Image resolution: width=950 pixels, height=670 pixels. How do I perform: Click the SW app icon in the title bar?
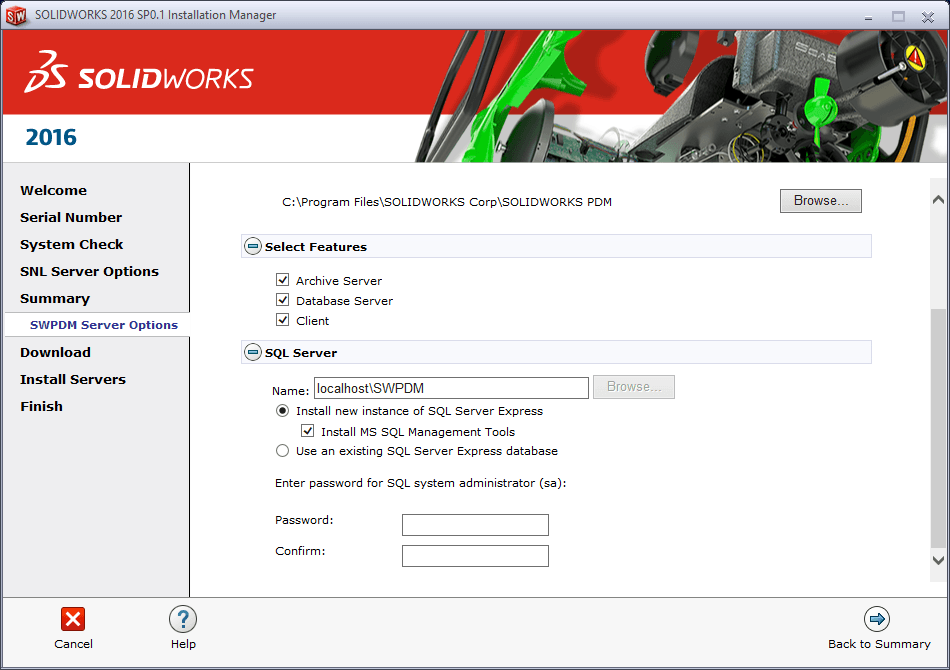click(16, 15)
